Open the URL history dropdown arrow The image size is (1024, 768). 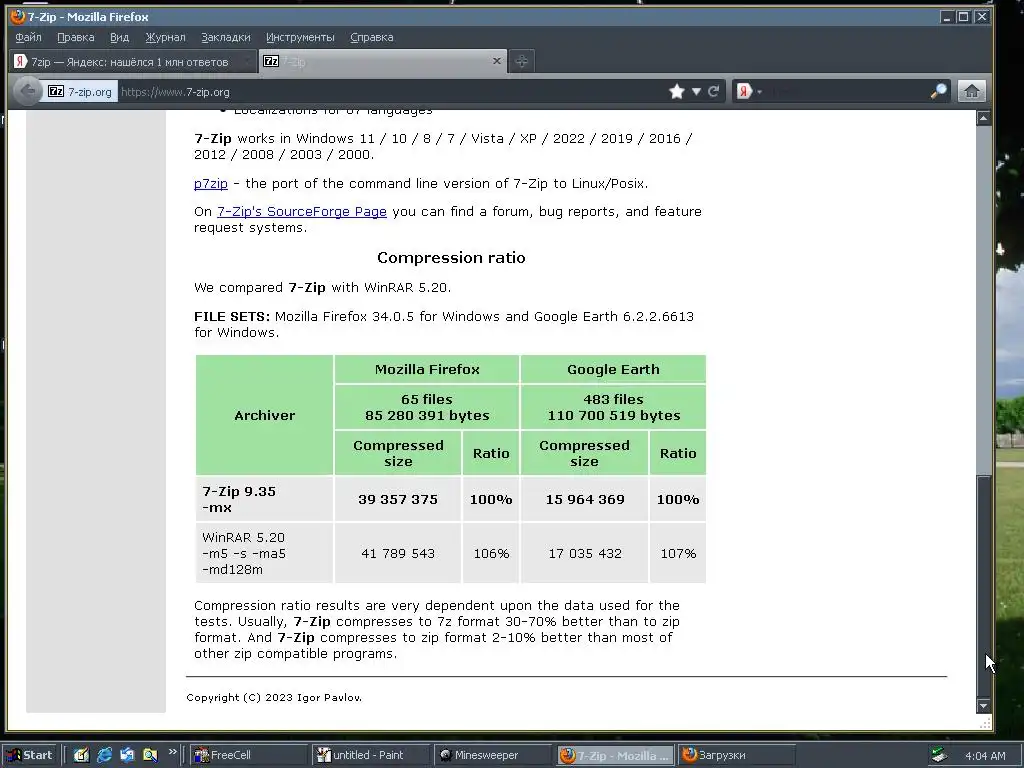click(x=696, y=91)
